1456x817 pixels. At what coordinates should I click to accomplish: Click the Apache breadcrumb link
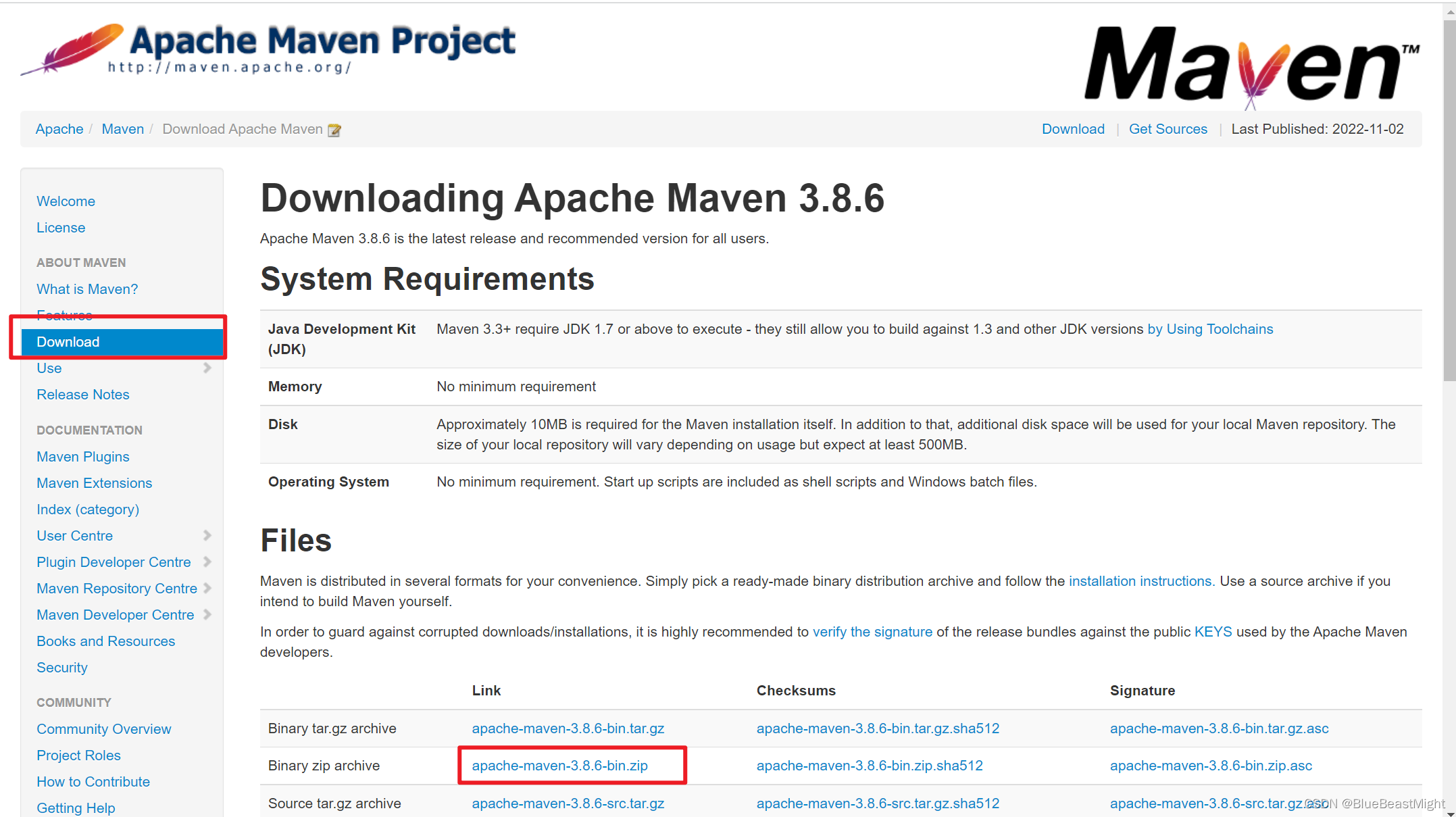pos(59,129)
